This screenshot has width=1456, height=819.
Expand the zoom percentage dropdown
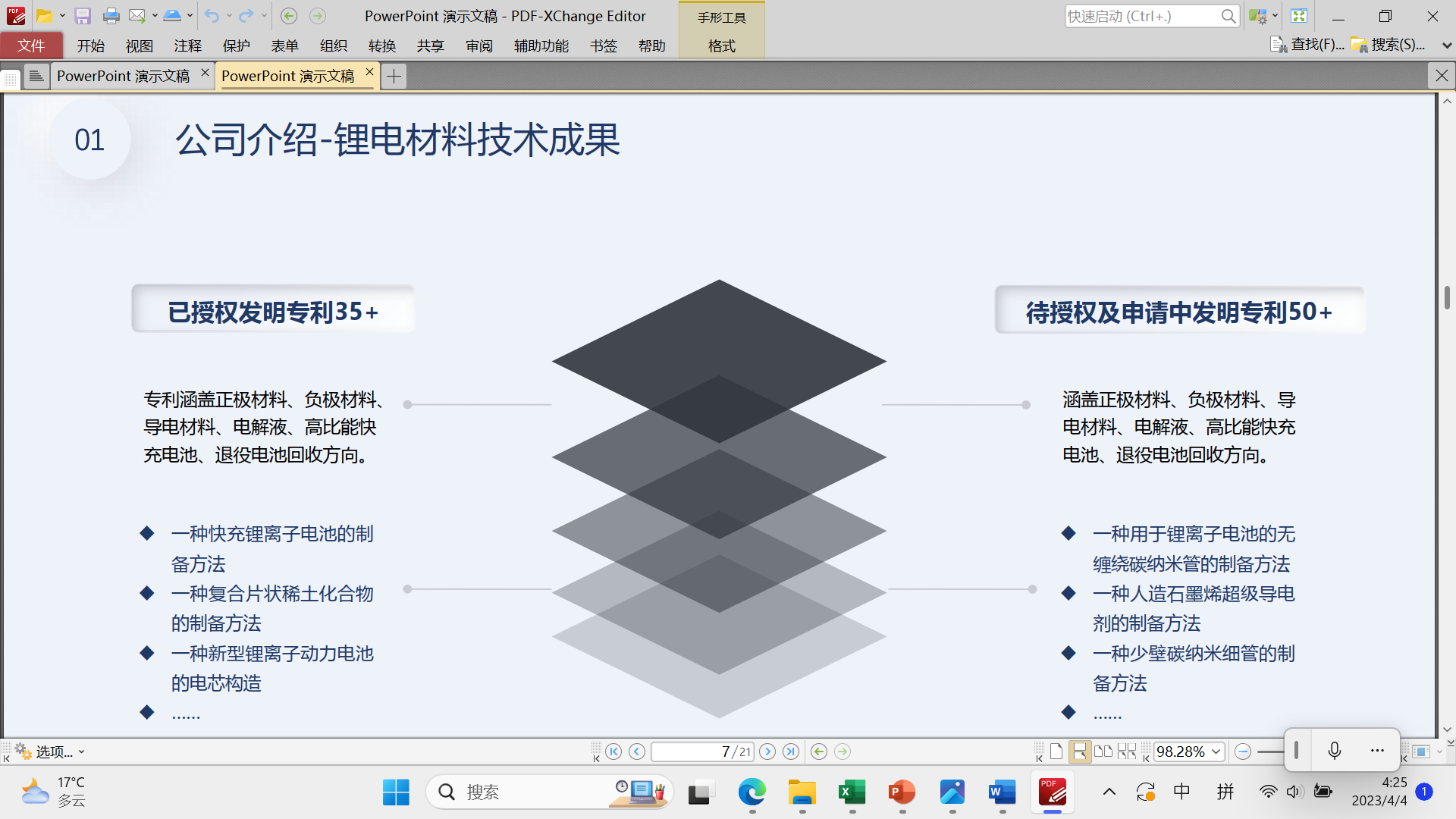(x=1216, y=752)
